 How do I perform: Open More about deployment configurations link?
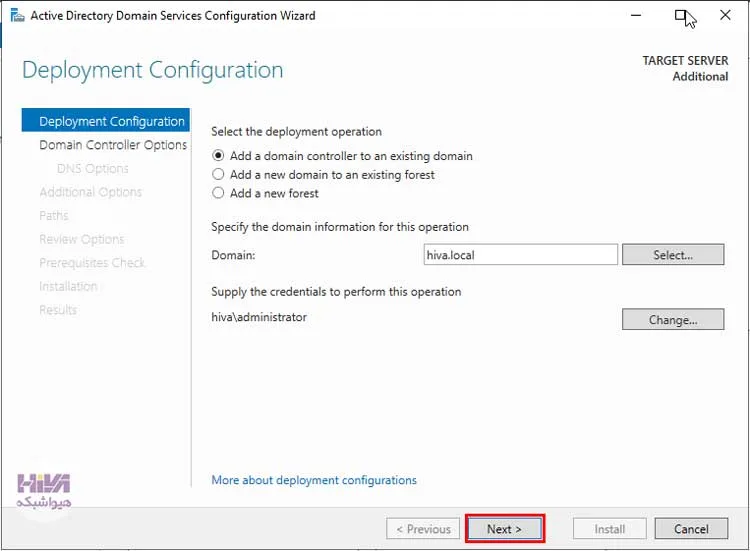[x=314, y=480]
